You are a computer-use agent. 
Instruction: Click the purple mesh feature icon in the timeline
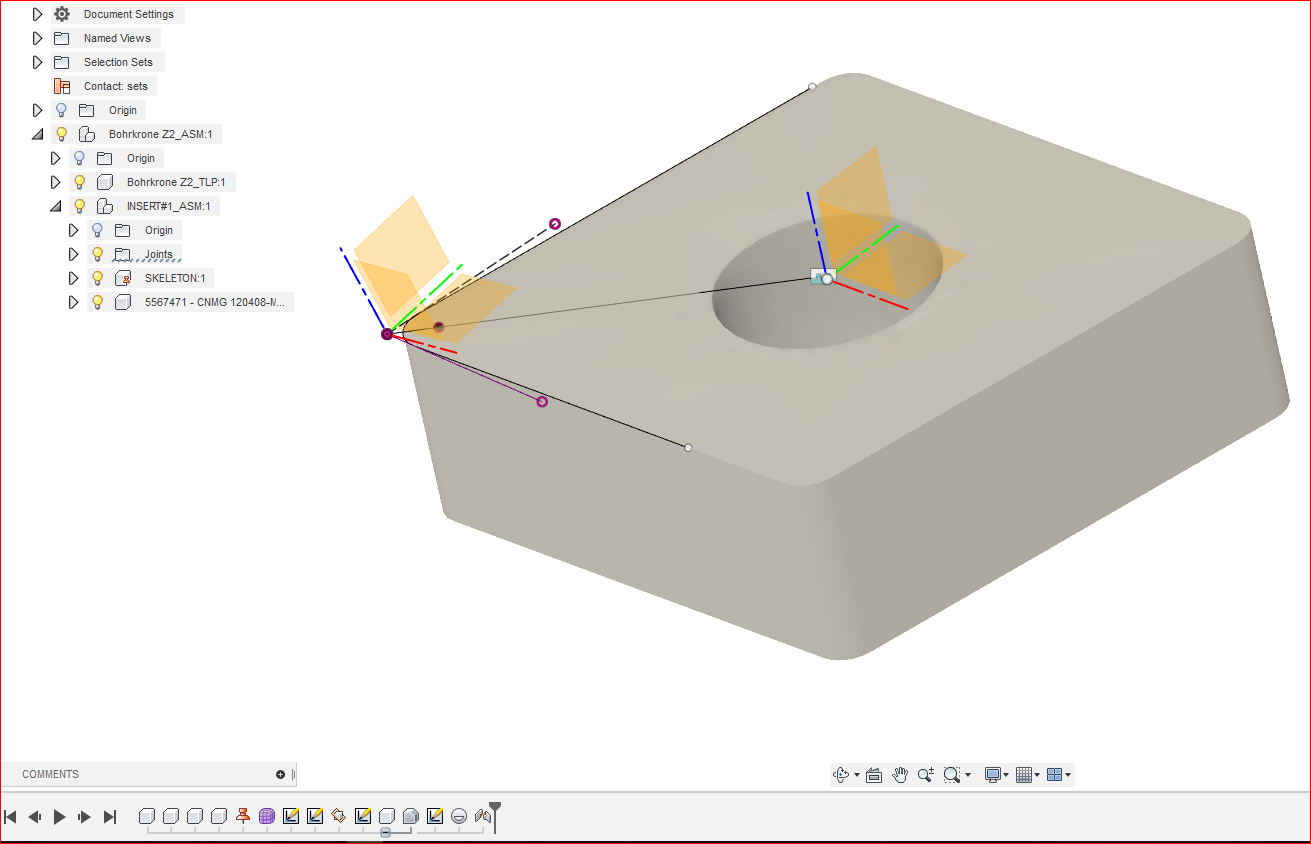[x=267, y=815]
